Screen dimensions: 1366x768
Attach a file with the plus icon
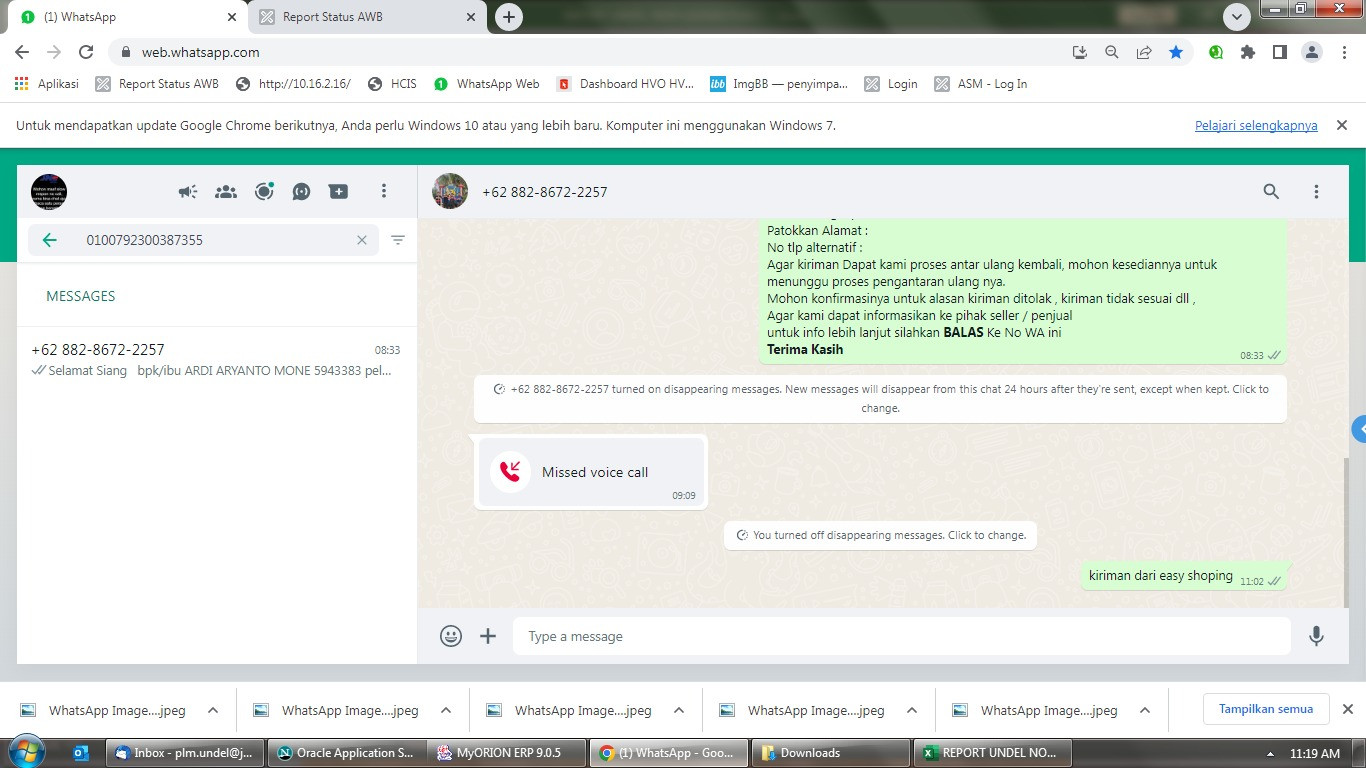(x=488, y=636)
